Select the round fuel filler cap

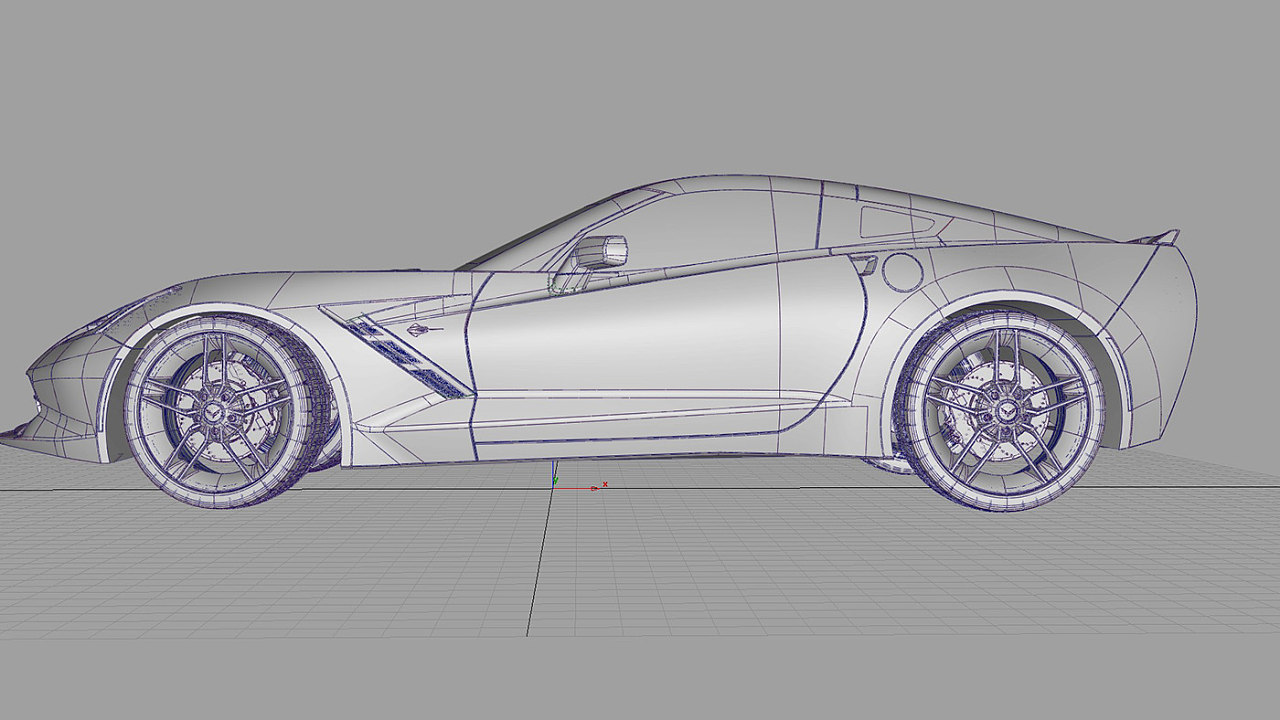[x=904, y=271]
